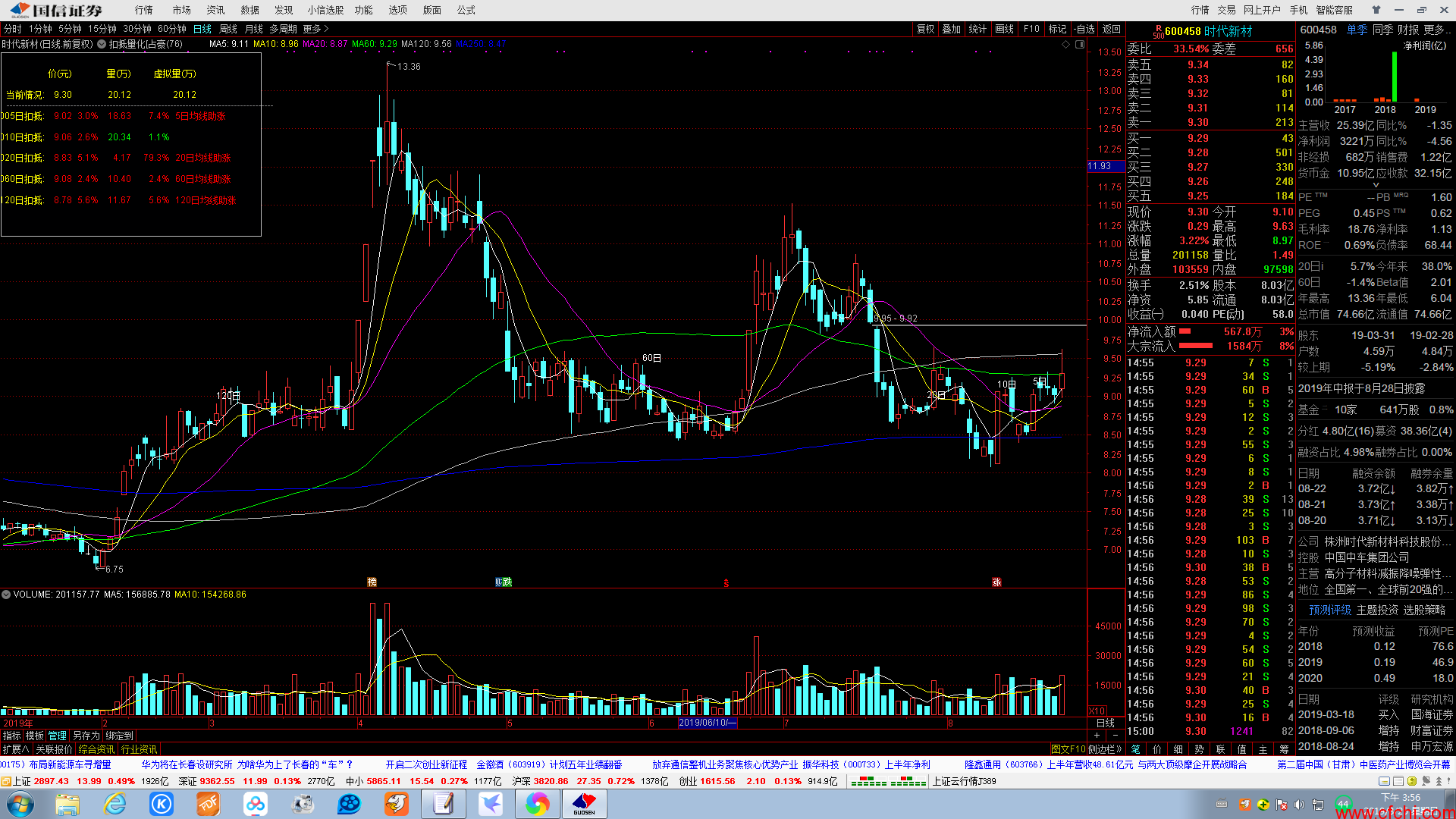Click the plus zoom-in chart button
The width and height of the screenshot is (1456, 819).
tap(1097, 736)
